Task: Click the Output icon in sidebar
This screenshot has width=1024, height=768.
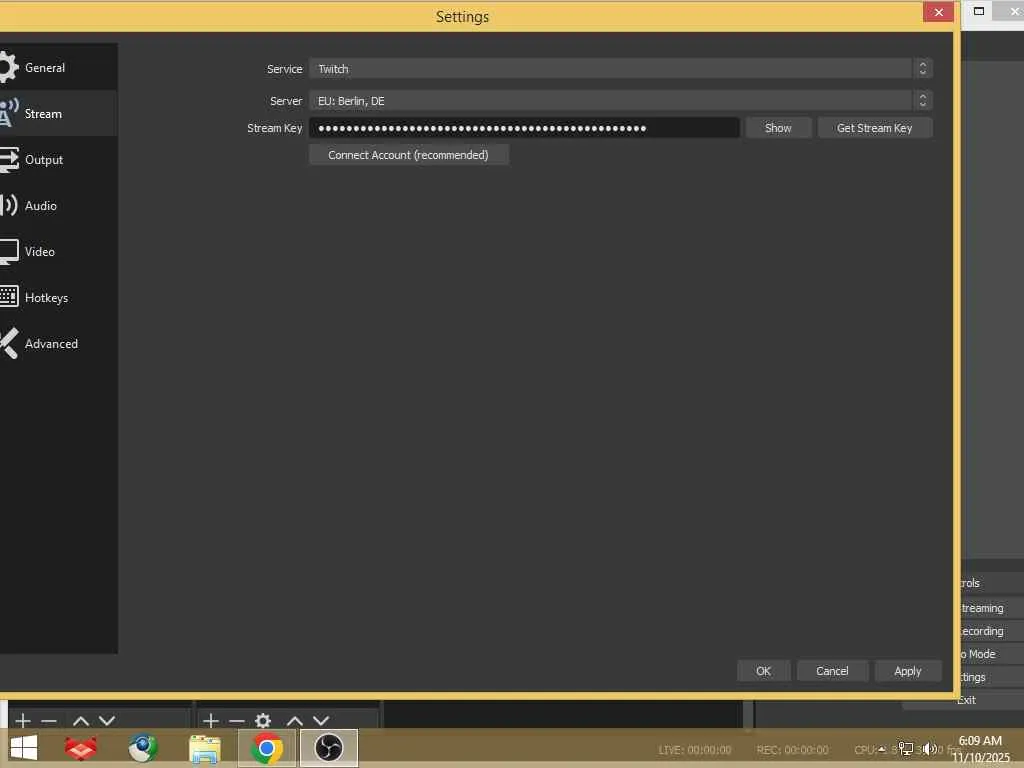Action: coord(8,159)
